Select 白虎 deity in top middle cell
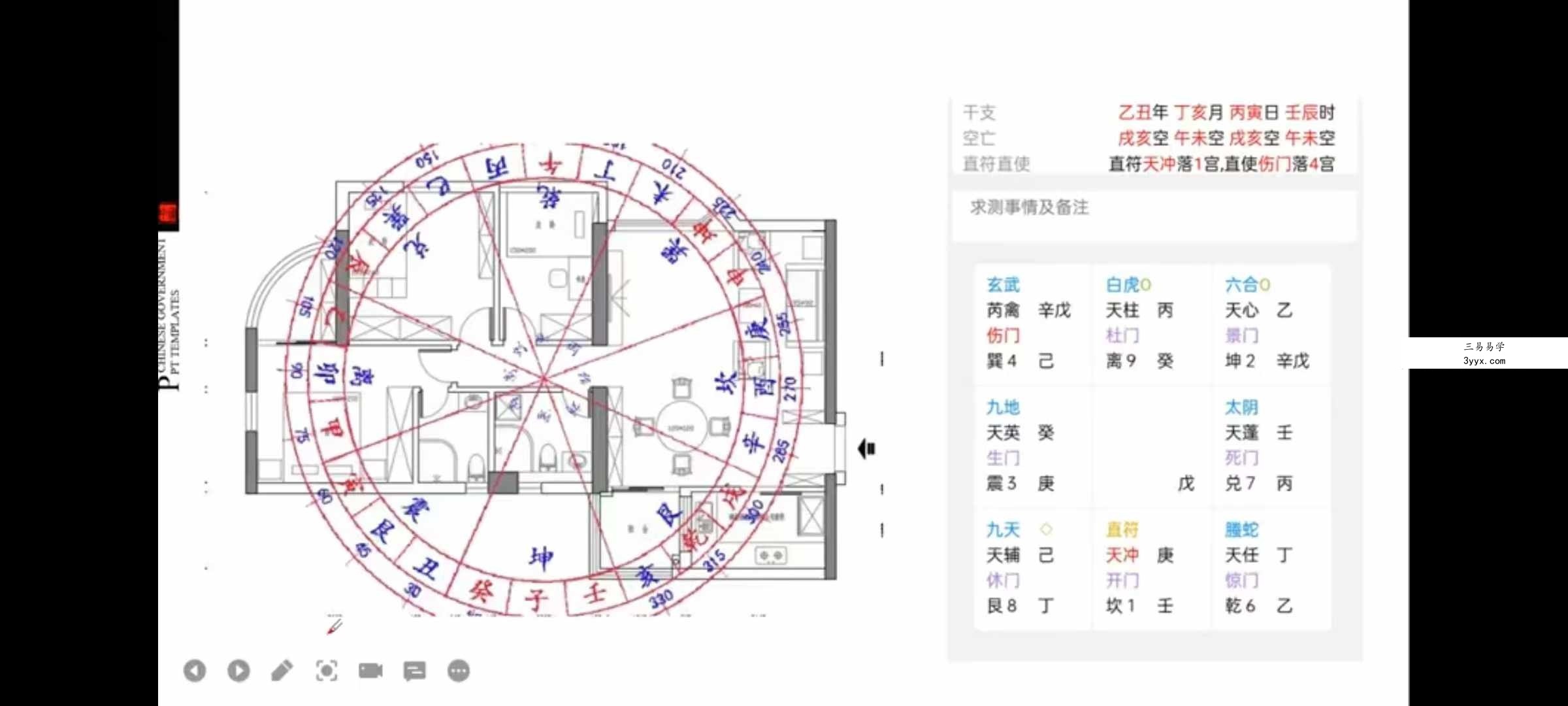The height and width of the screenshot is (706, 1568). pos(1122,285)
